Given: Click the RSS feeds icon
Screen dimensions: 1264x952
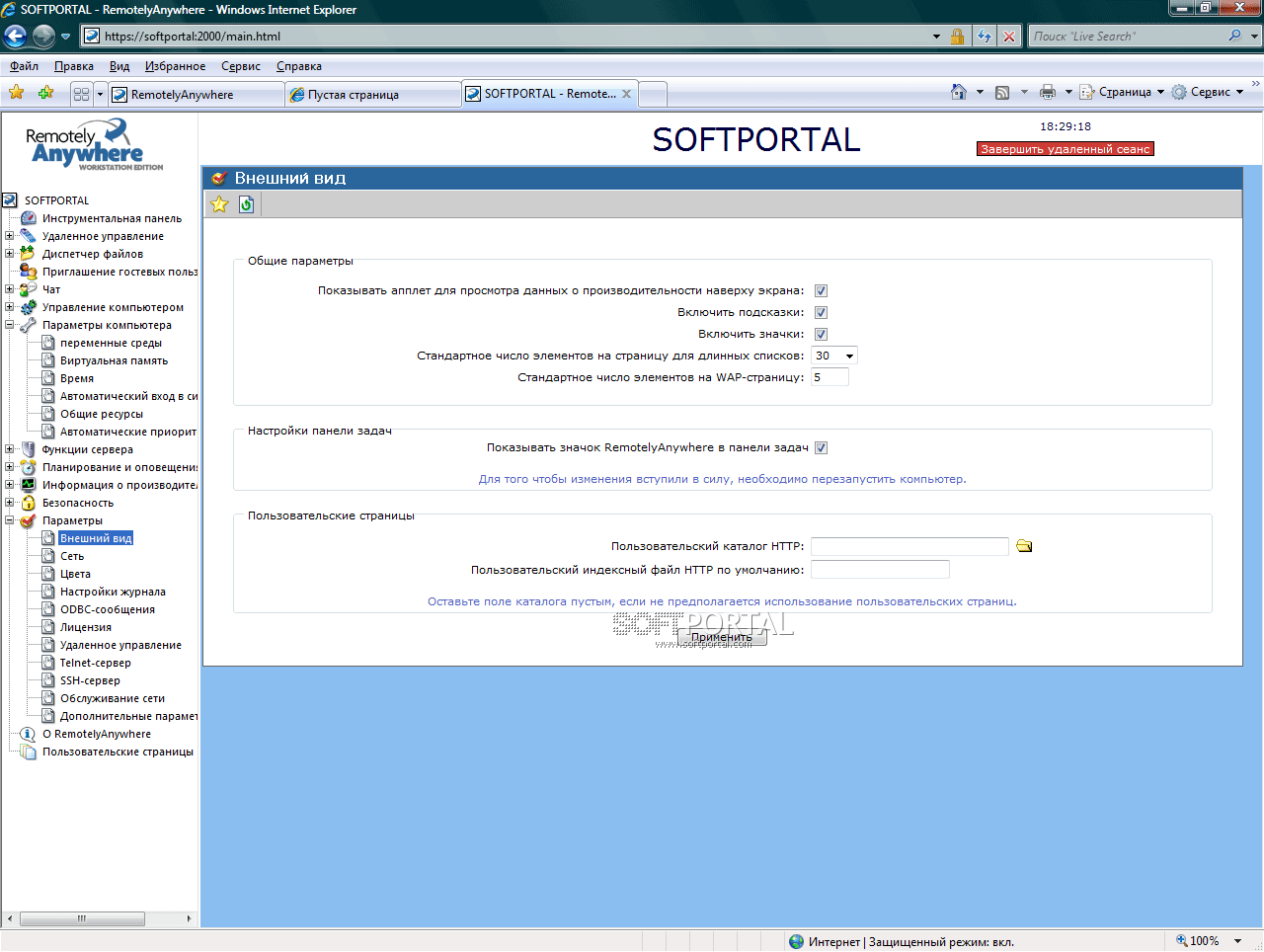Looking at the screenshot, I should [x=1002, y=92].
